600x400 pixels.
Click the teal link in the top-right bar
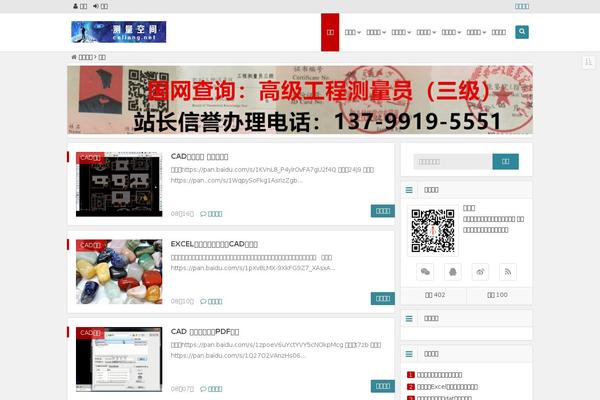[x=522, y=7]
